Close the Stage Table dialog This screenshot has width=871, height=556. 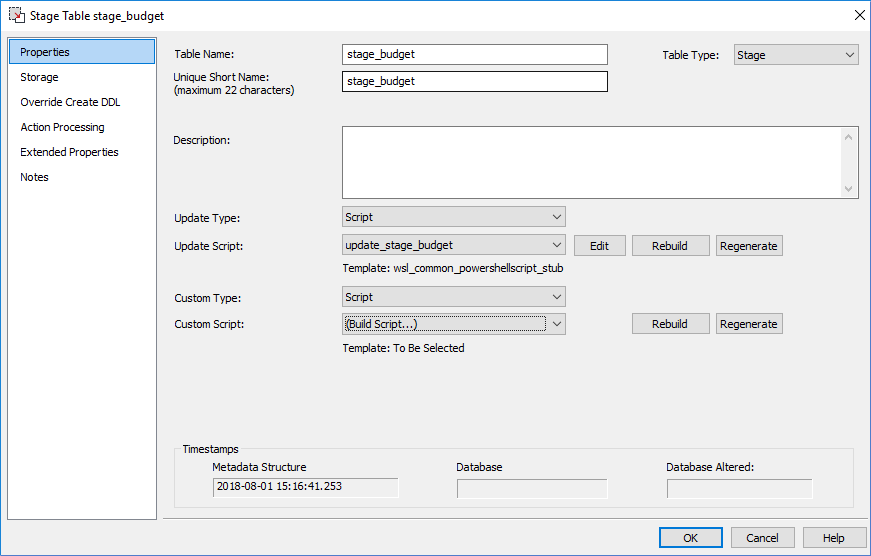pos(858,15)
